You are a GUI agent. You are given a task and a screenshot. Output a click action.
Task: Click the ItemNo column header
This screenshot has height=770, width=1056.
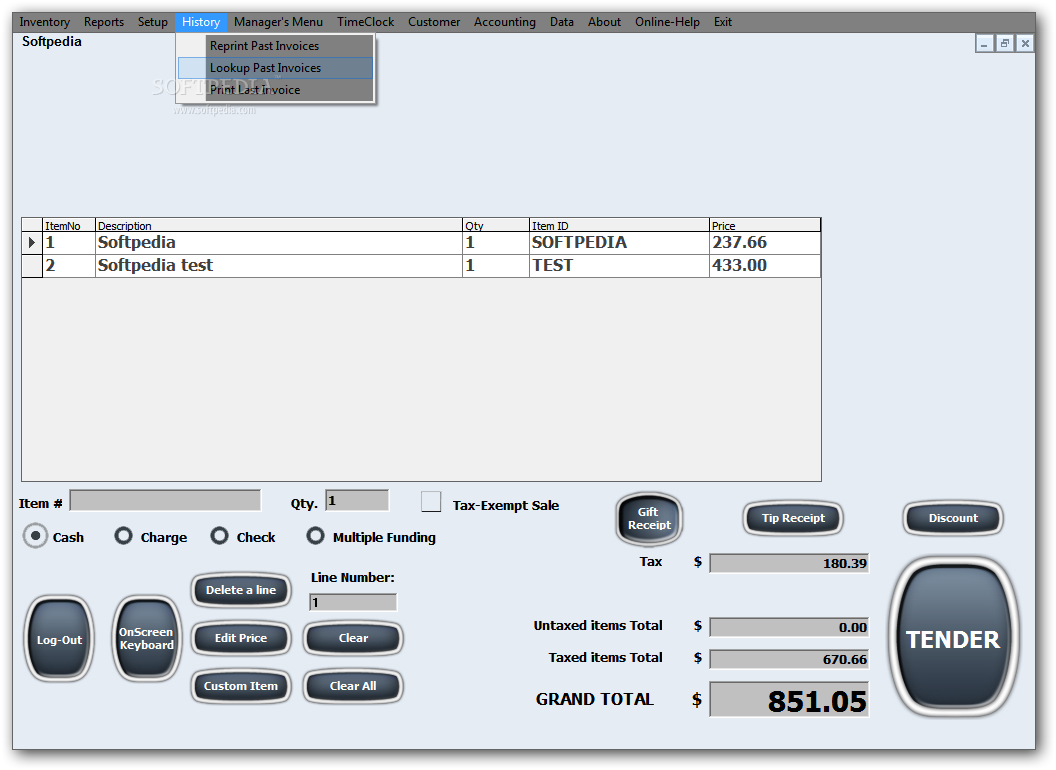(69, 226)
